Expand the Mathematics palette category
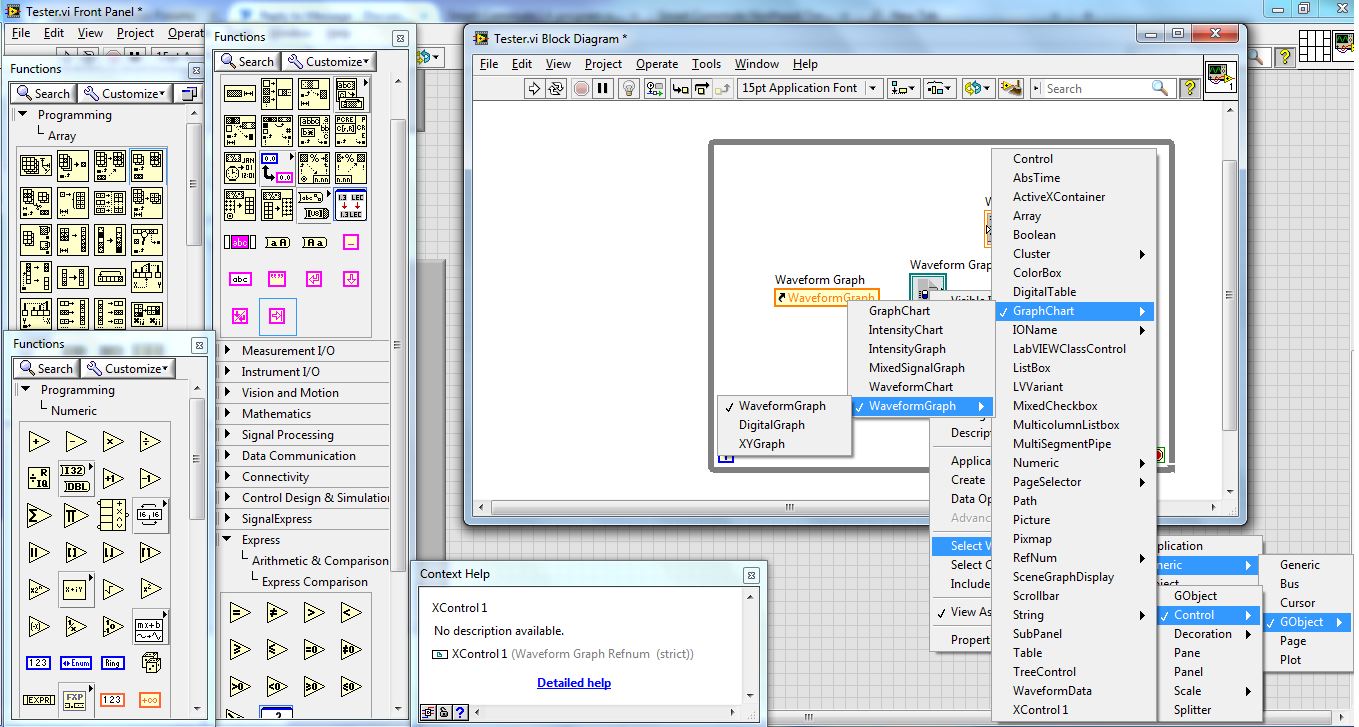Image resolution: width=1359 pixels, height=727 pixels. [304, 414]
